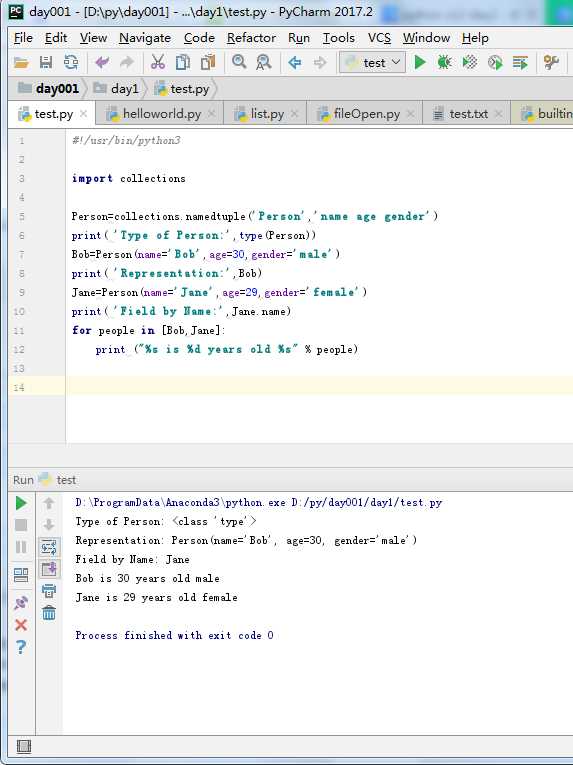The width and height of the screenshot is (573, 765).
Task: Close the list.py tab
Action: [294, 114]
